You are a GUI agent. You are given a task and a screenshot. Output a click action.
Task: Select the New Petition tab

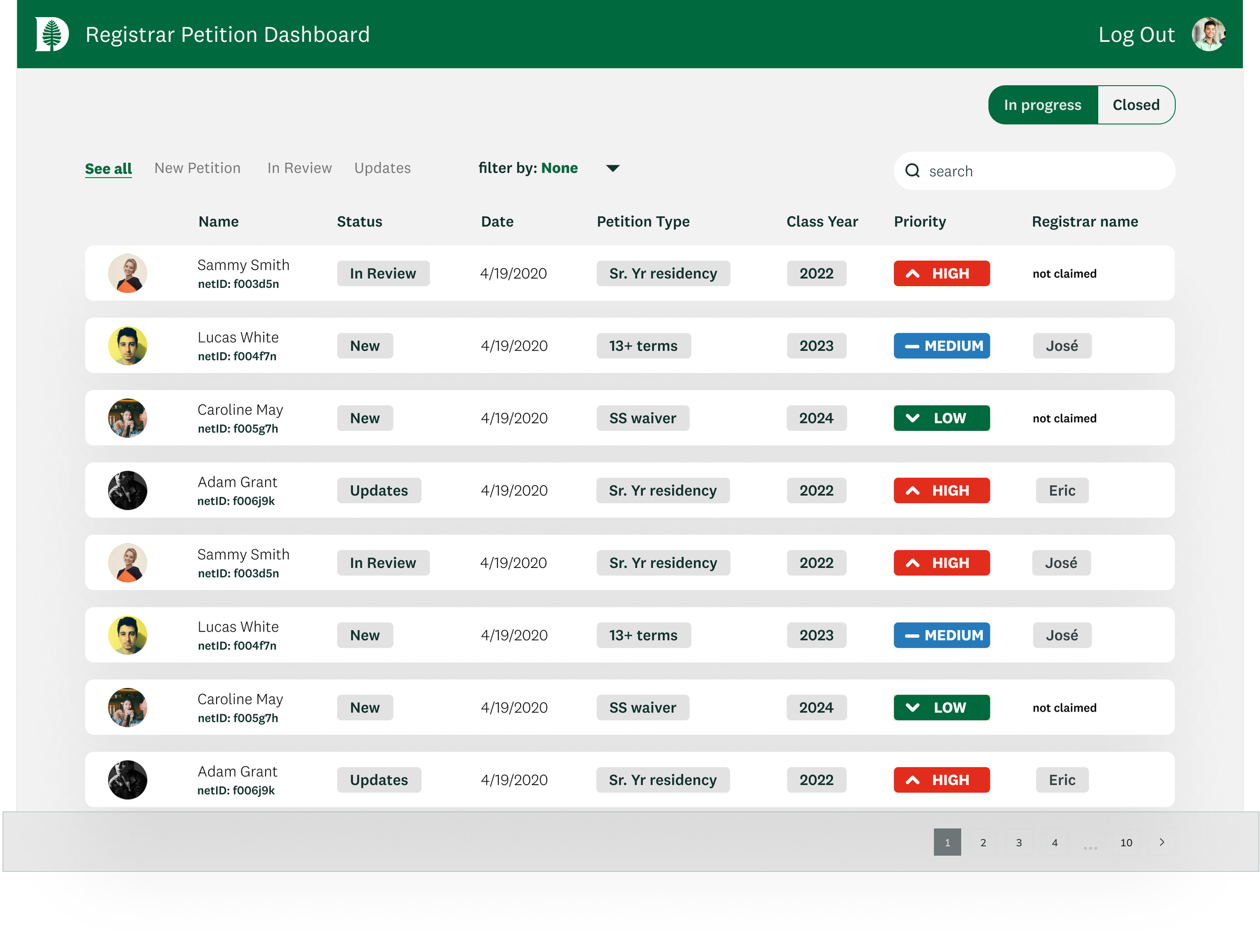(197, 168)
